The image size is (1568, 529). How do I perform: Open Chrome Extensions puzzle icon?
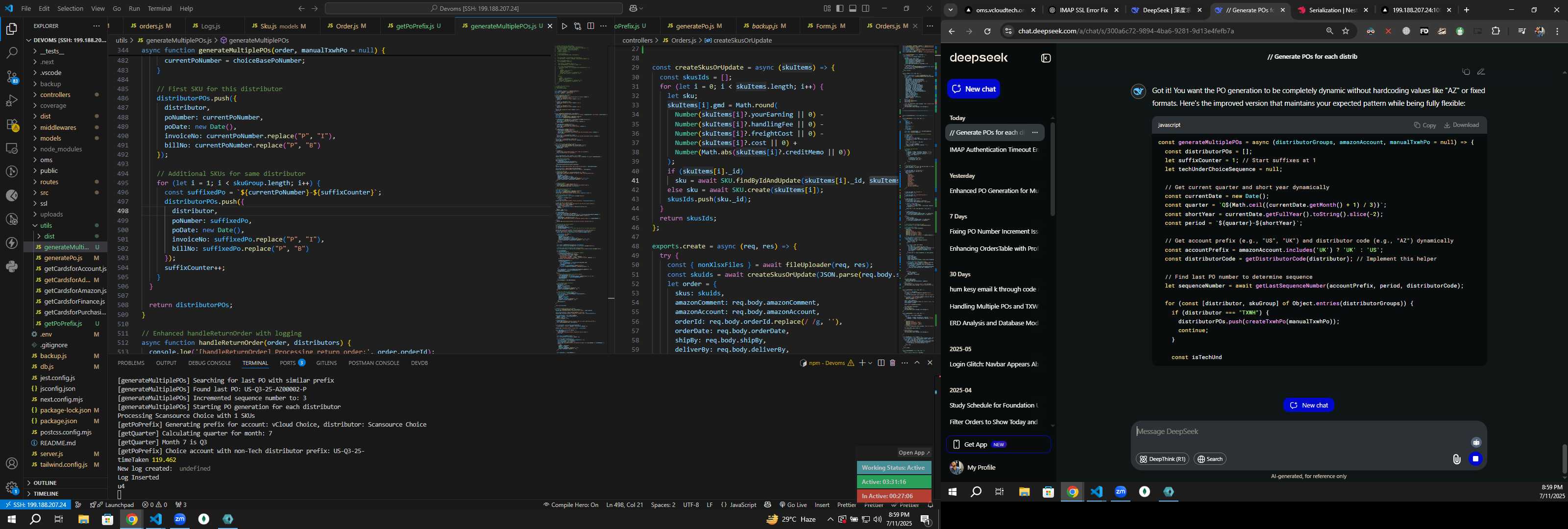[x=1495, y=31]
